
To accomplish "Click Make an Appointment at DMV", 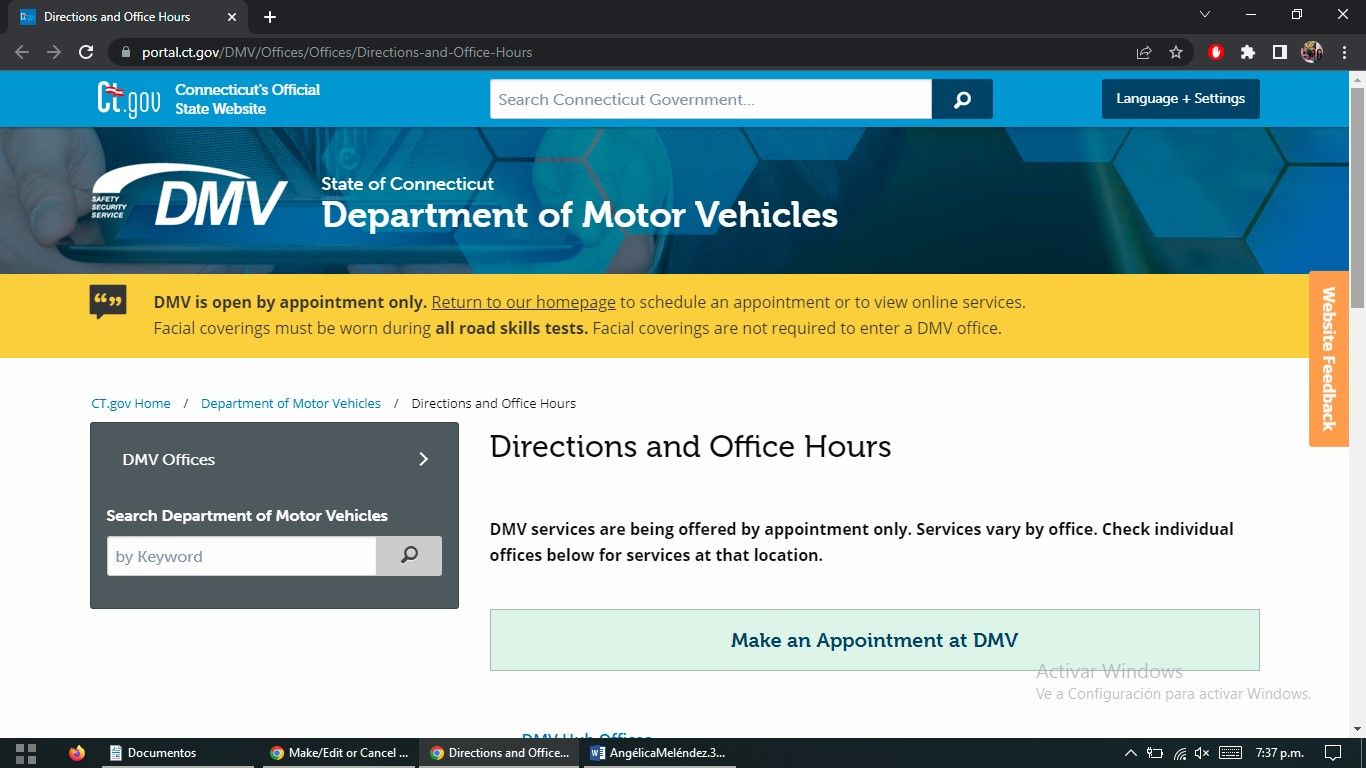I will pyautogui.click(x=873, y=640).
